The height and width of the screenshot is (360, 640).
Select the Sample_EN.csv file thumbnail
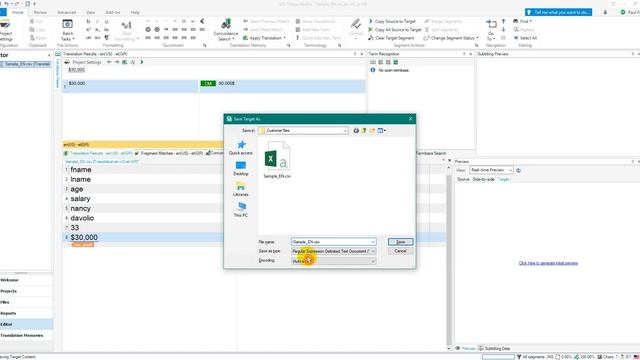(x=277, y=160)
